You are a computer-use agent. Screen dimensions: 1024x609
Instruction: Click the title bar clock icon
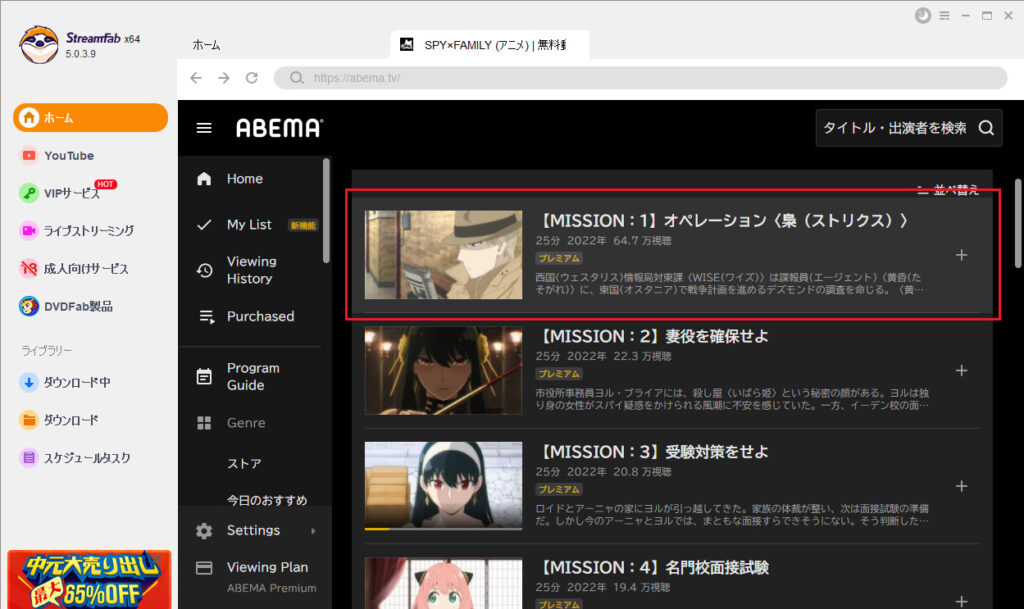click(923, 16)
